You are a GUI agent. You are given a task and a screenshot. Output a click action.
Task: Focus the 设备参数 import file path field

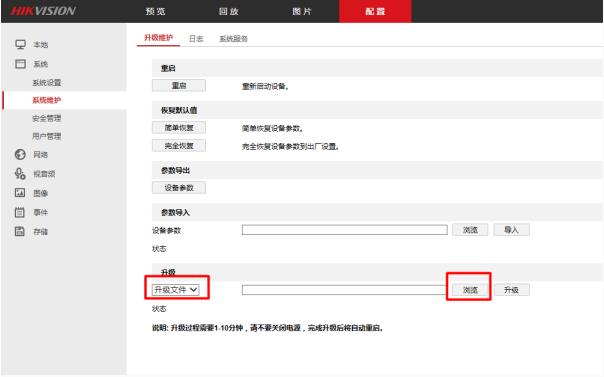(x=345, y=230)
